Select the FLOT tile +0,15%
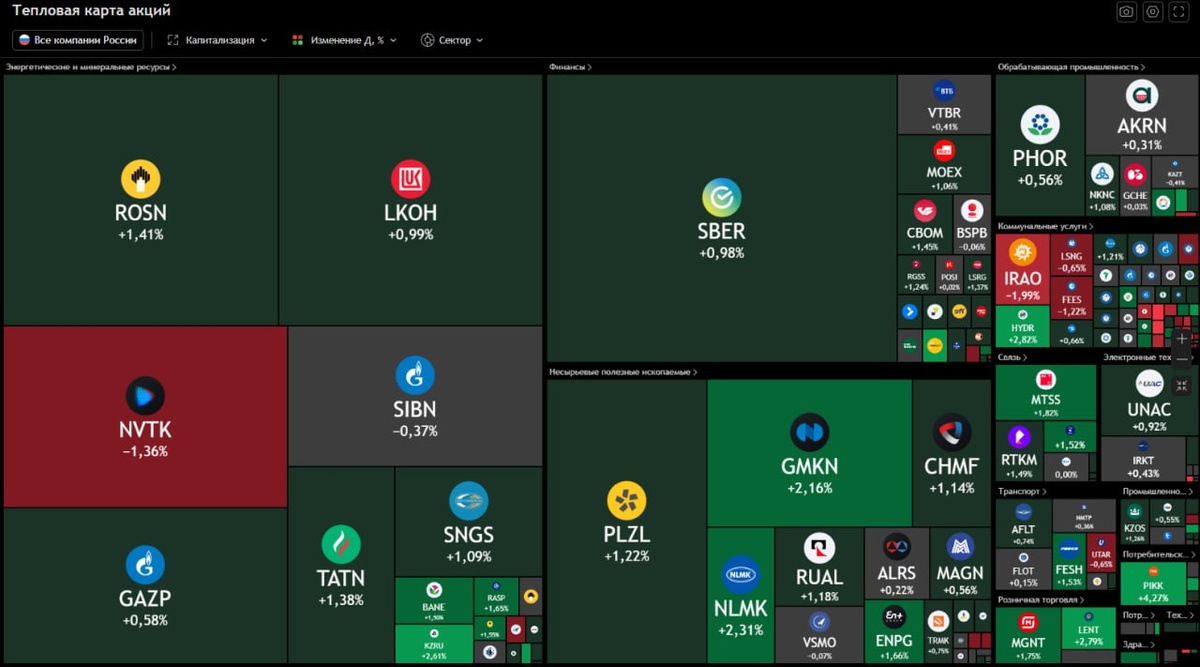Screen dimensions: 1200x667 point(1023,570)
